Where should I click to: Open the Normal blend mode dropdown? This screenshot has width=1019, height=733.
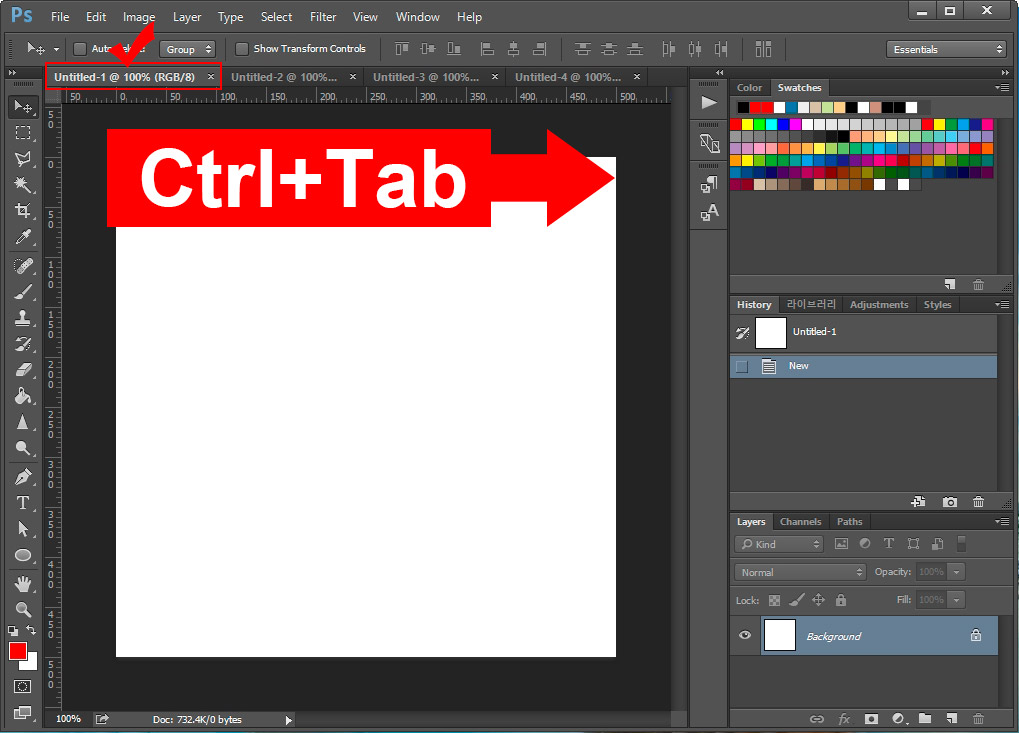click(801, 572)
